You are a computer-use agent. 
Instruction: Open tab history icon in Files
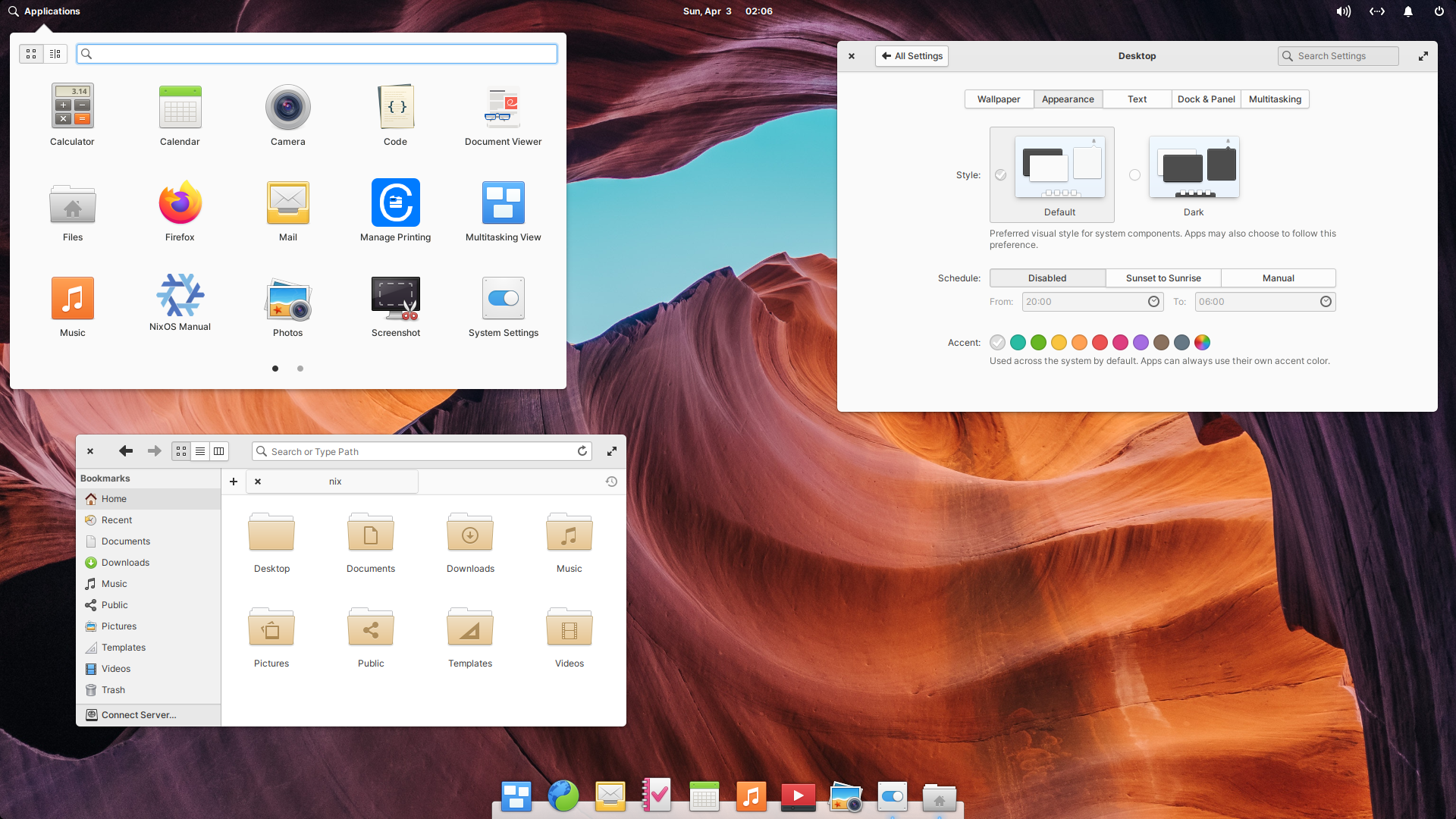coord(611,482)
